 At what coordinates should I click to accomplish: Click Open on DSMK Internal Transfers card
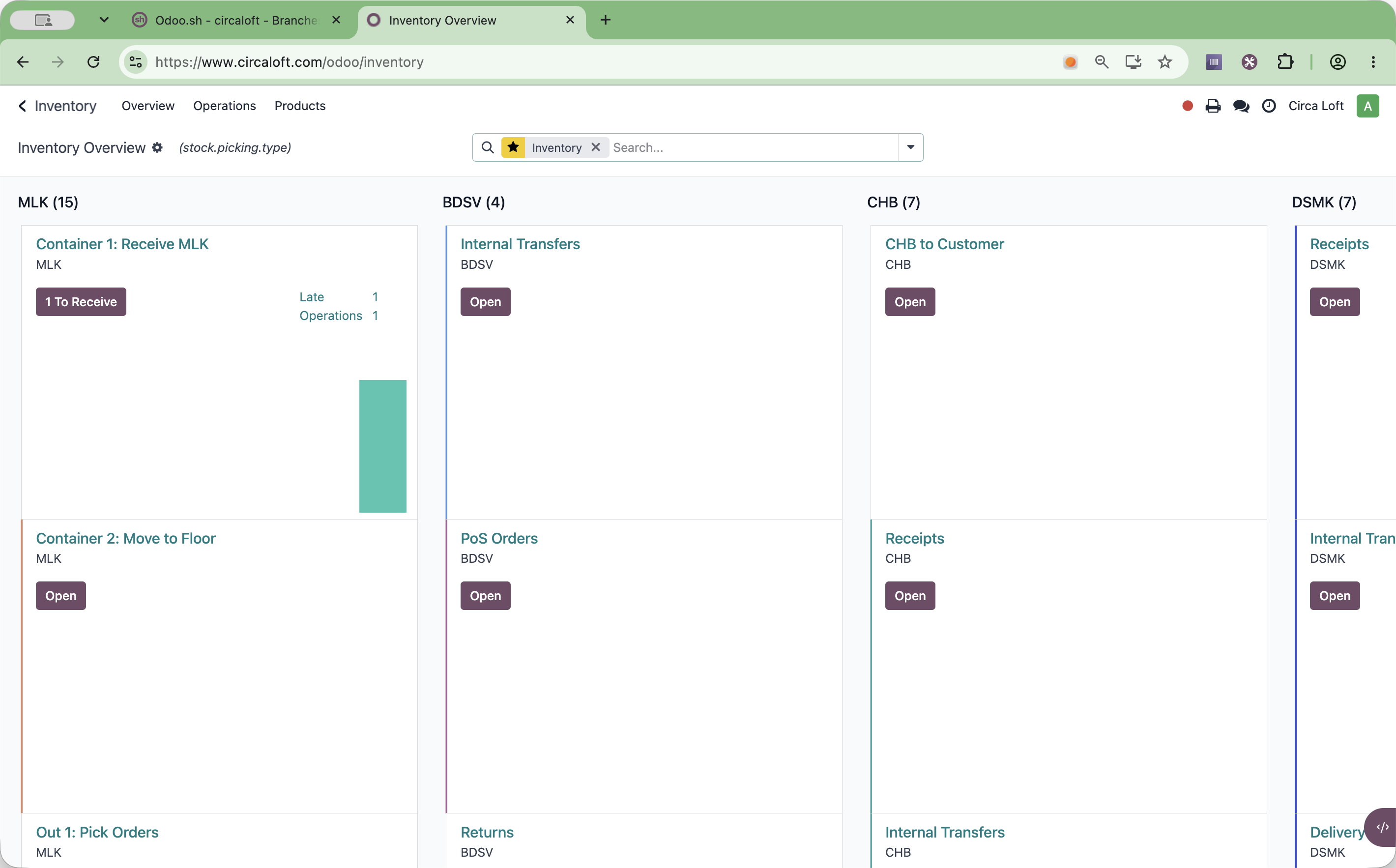click(x=1335, y=596)
